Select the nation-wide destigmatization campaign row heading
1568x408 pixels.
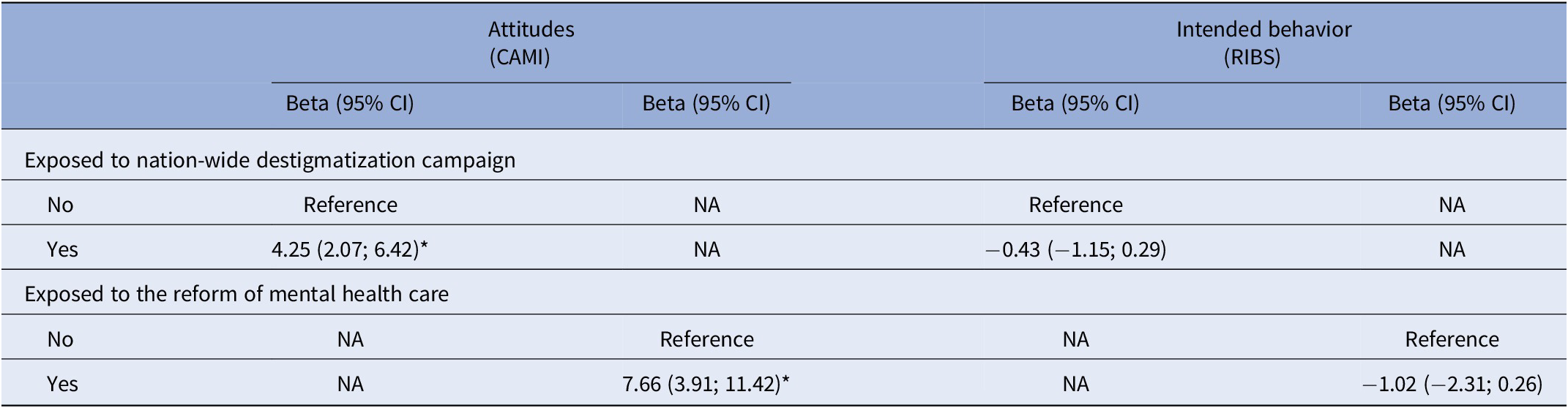tap(269, 160)
